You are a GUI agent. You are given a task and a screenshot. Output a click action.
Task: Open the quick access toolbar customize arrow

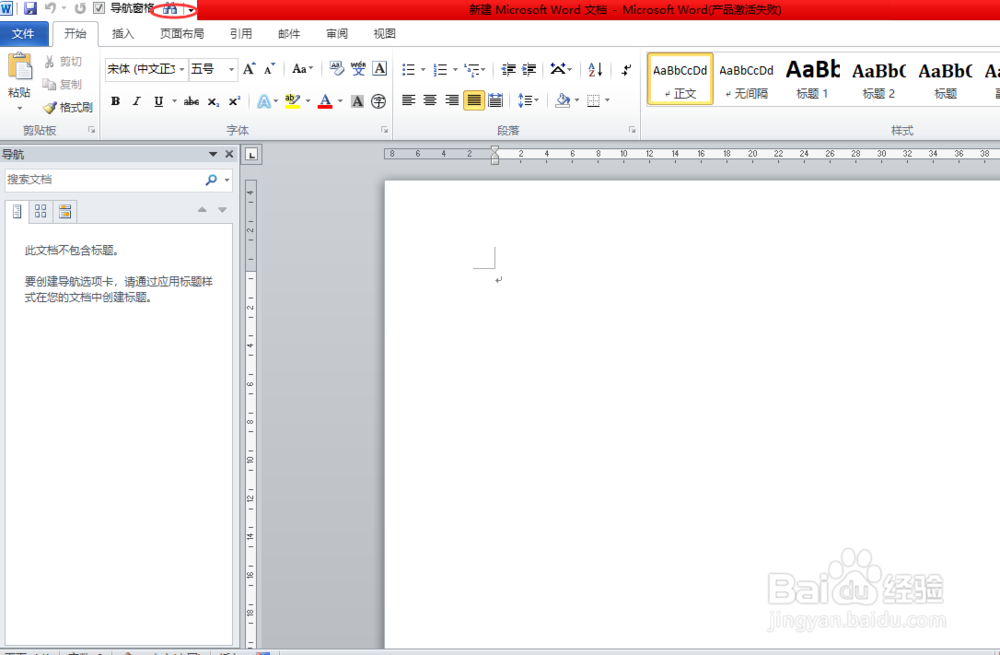pos(191,10)
